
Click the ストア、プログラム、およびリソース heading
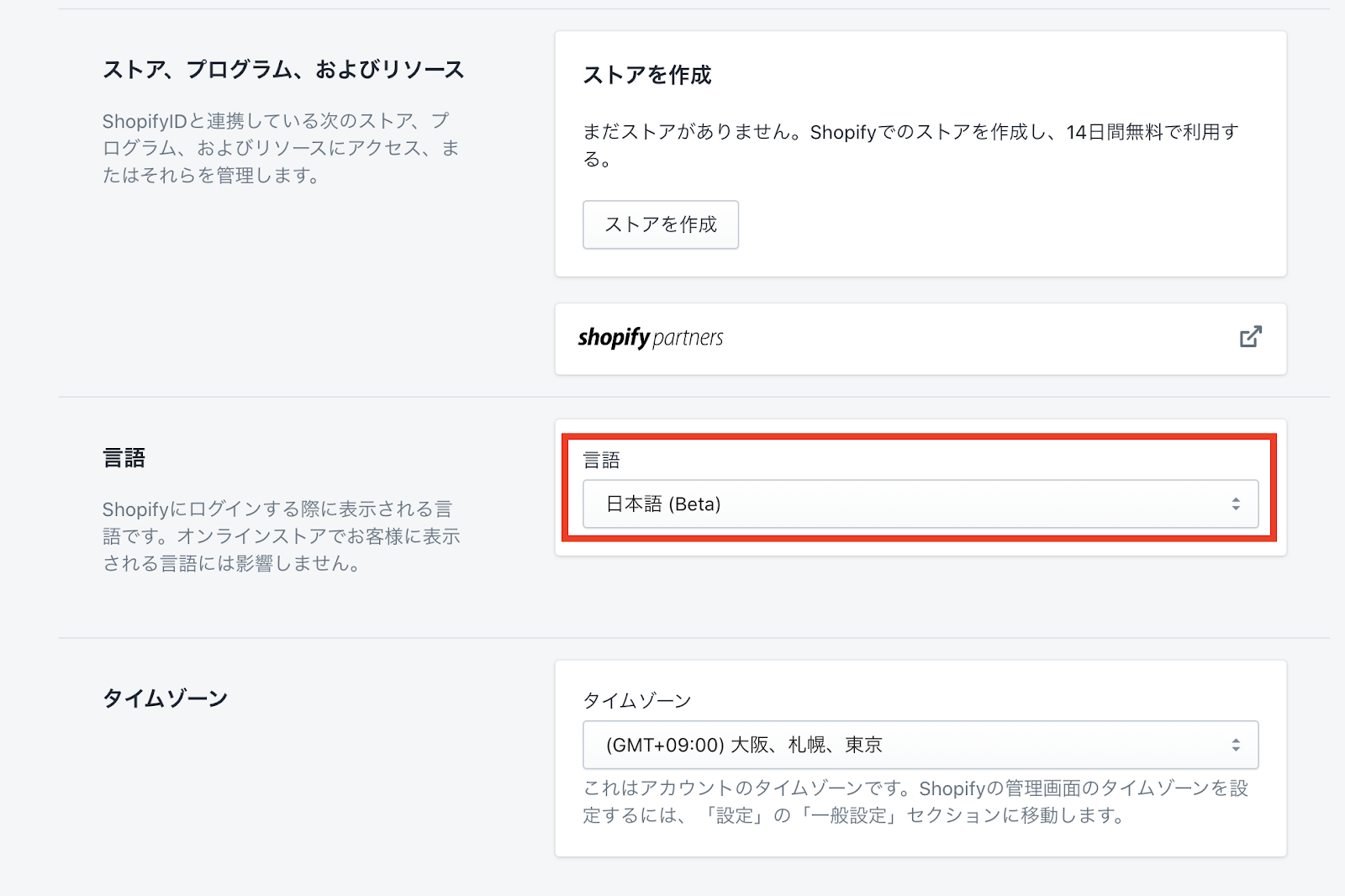[x=283, y=70]
